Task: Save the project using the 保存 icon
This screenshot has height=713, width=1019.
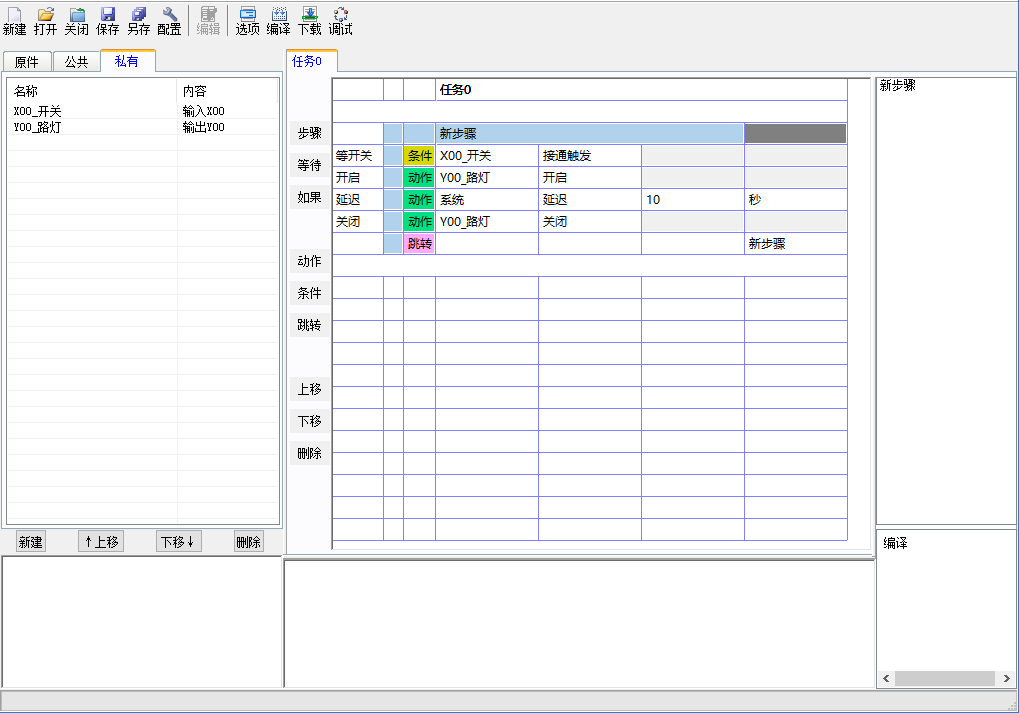Action: (x=107, y=20)
